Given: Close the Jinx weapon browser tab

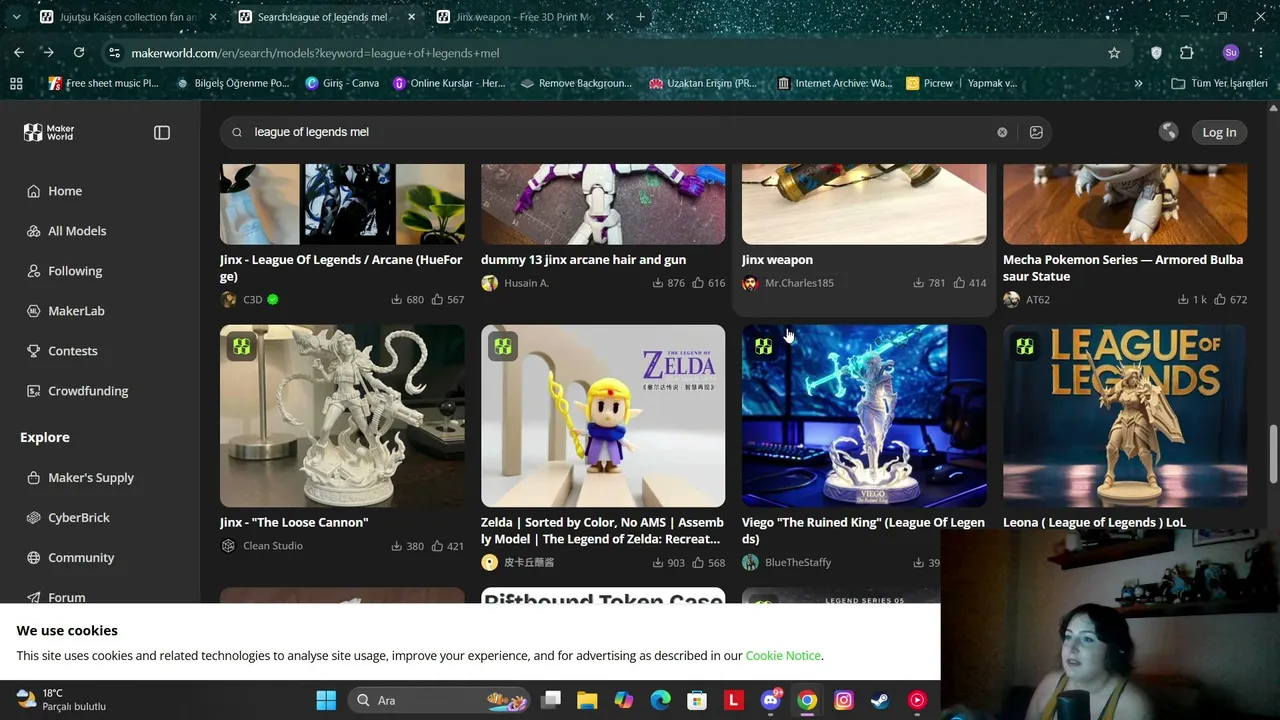Looking at the screenshot, I should tap(610, 17).
